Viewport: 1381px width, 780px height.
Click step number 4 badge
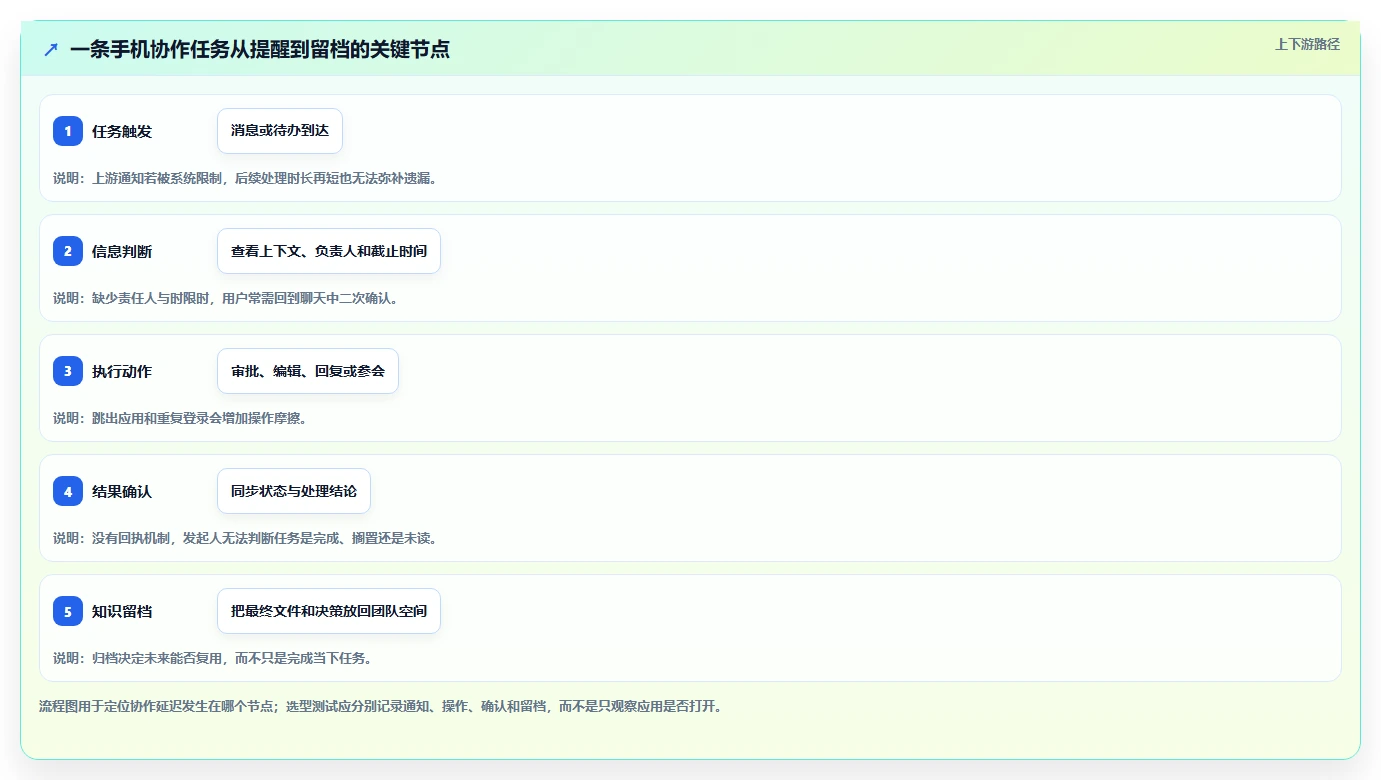[x=68, y=491]
